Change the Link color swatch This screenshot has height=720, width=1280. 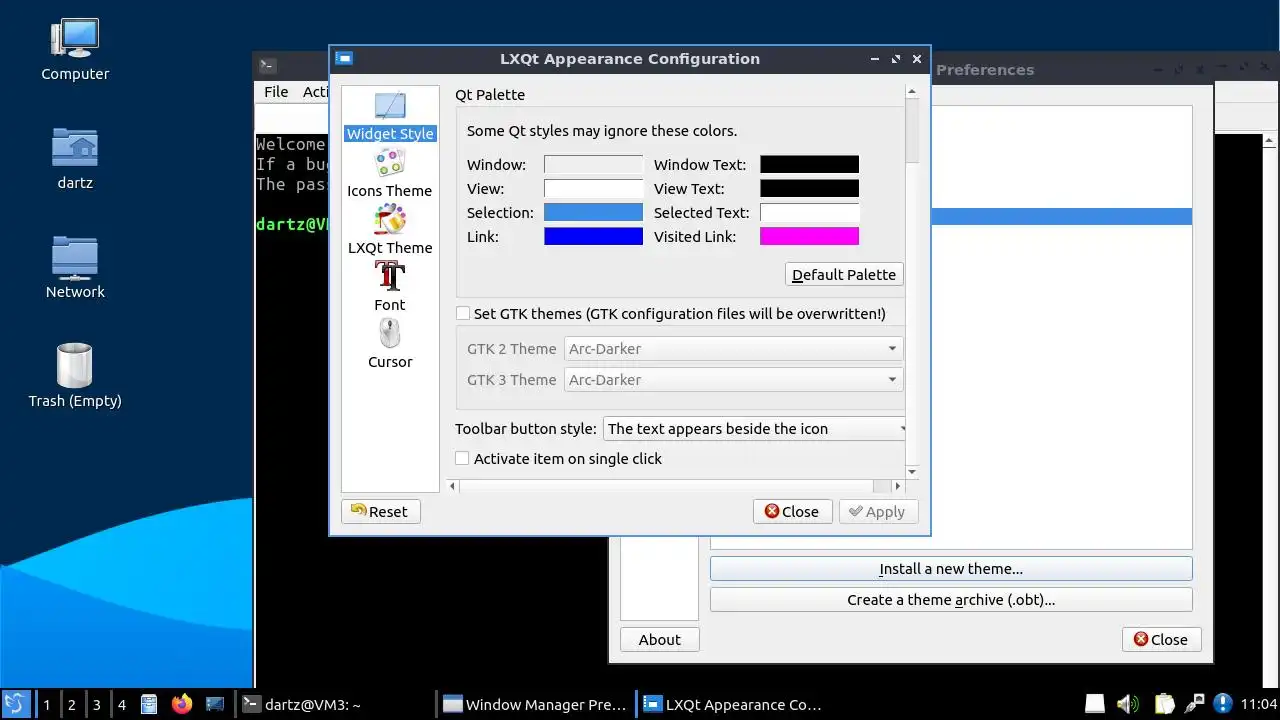click(593, 237)
